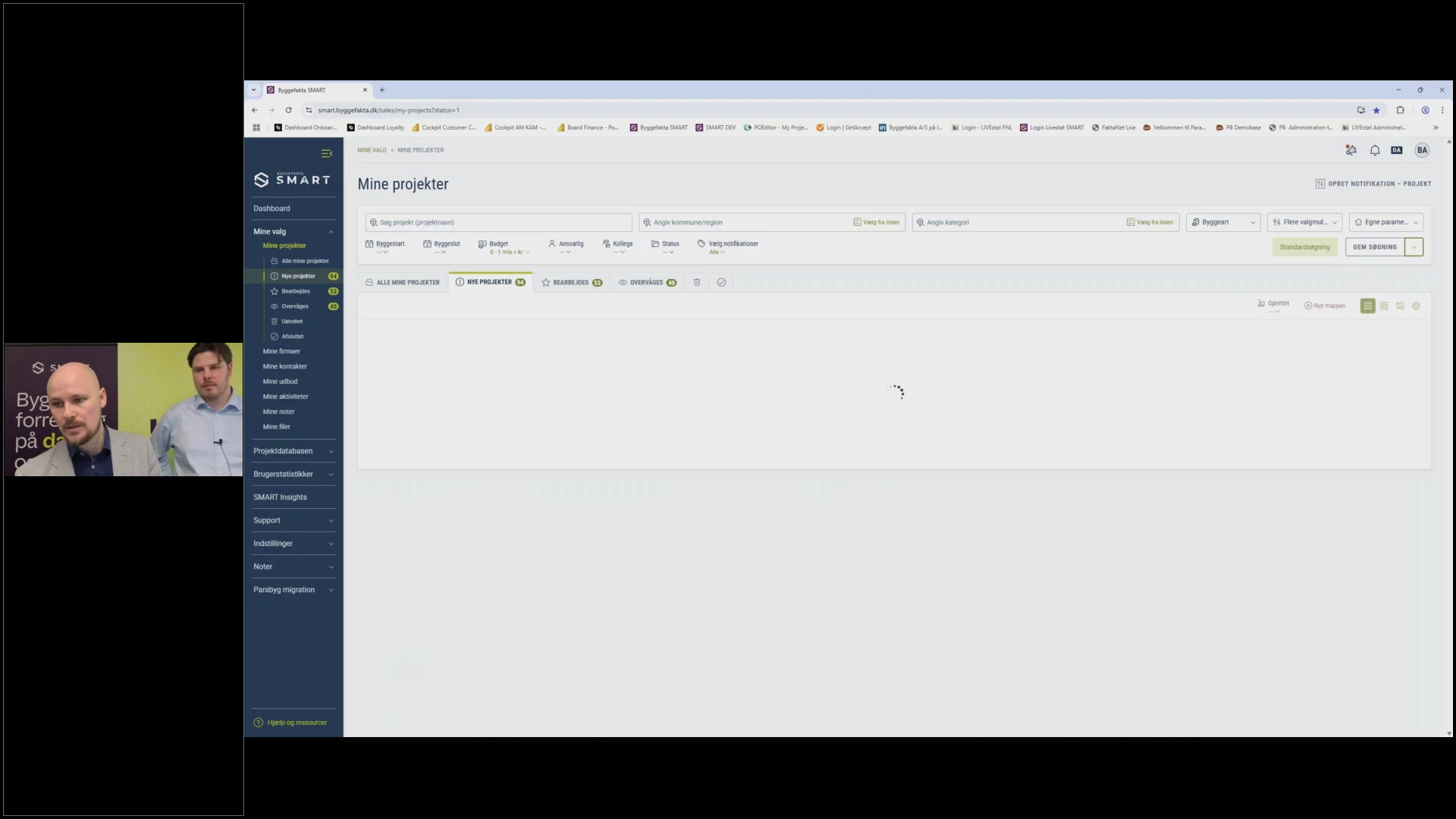
Task: Click the Byggefakta SMART logo
Action: [x=292, y=179]
